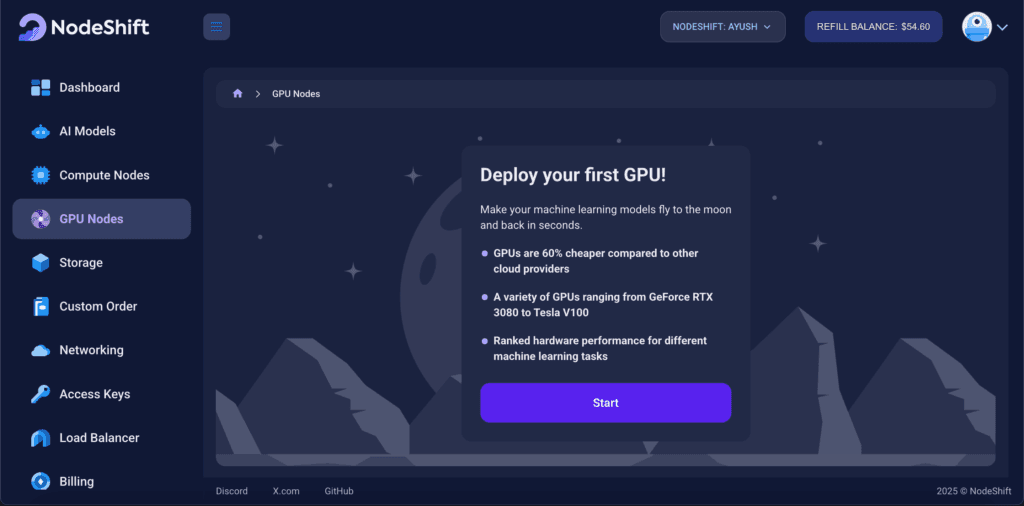Image resolution: width=1024 pixels, height=506 pixels.
Task: Click the '60% cheaper' bullet text
Action: (596, 261)
